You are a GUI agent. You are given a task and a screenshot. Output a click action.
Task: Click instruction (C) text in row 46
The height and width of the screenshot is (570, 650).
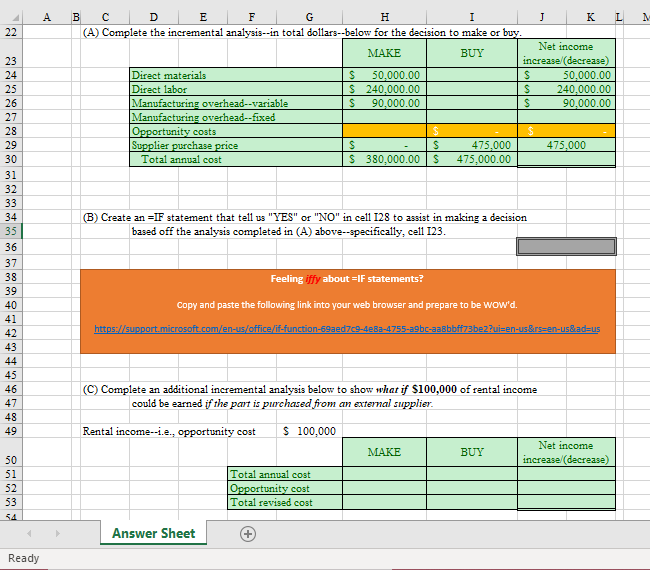coord(310,389)
